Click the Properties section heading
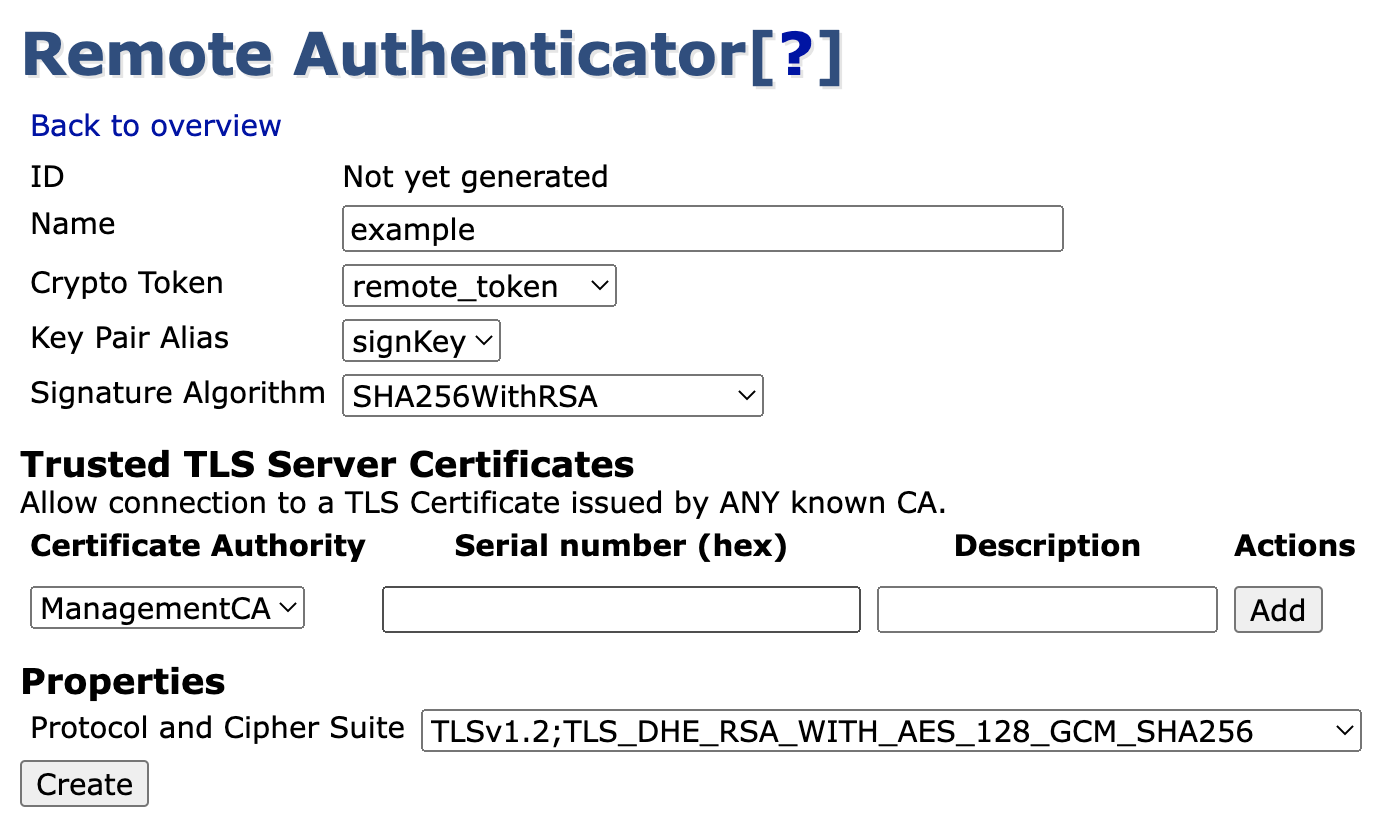 coord(123,682)
